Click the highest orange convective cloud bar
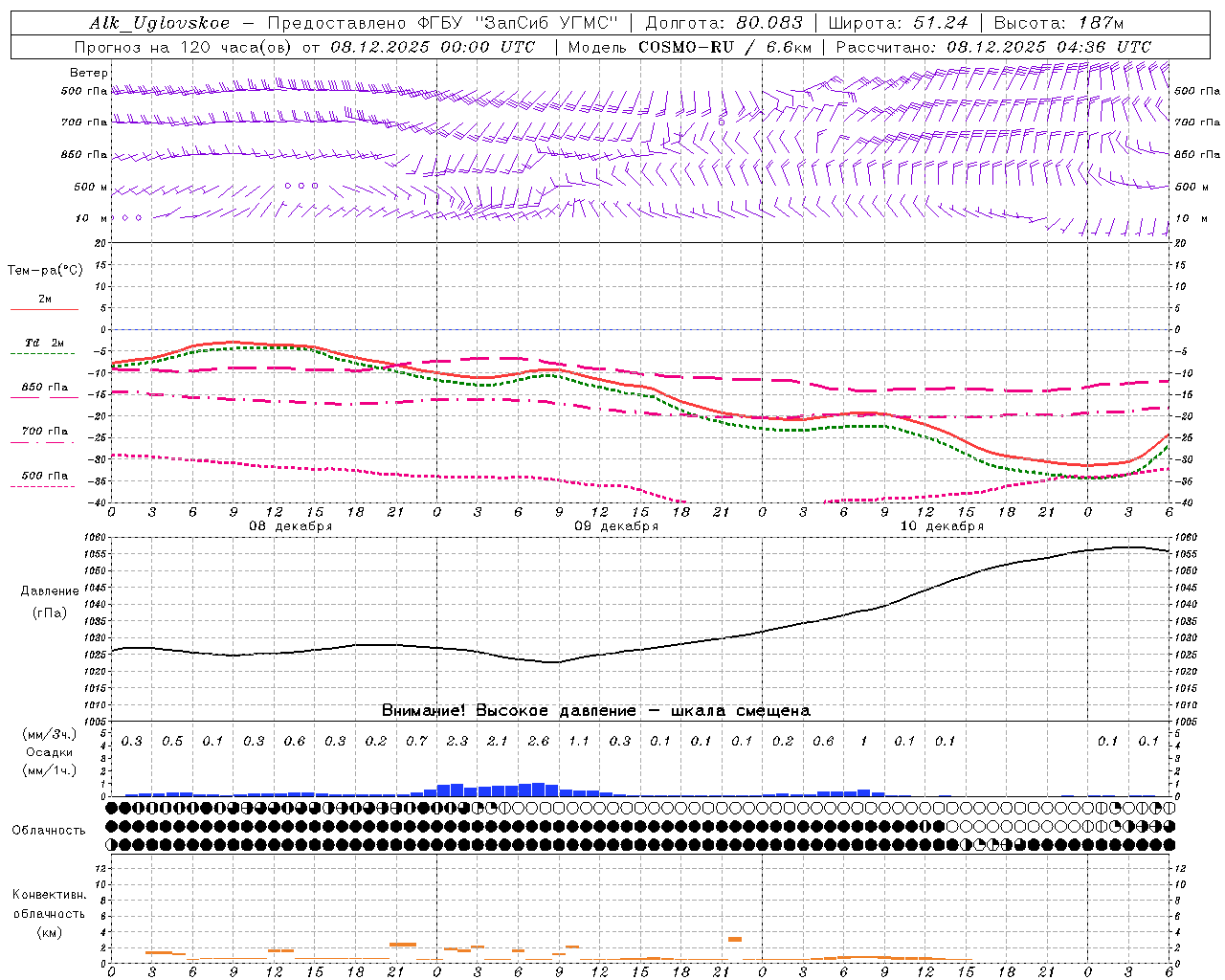Screen dimensions: 1225x980 (735, 939)
